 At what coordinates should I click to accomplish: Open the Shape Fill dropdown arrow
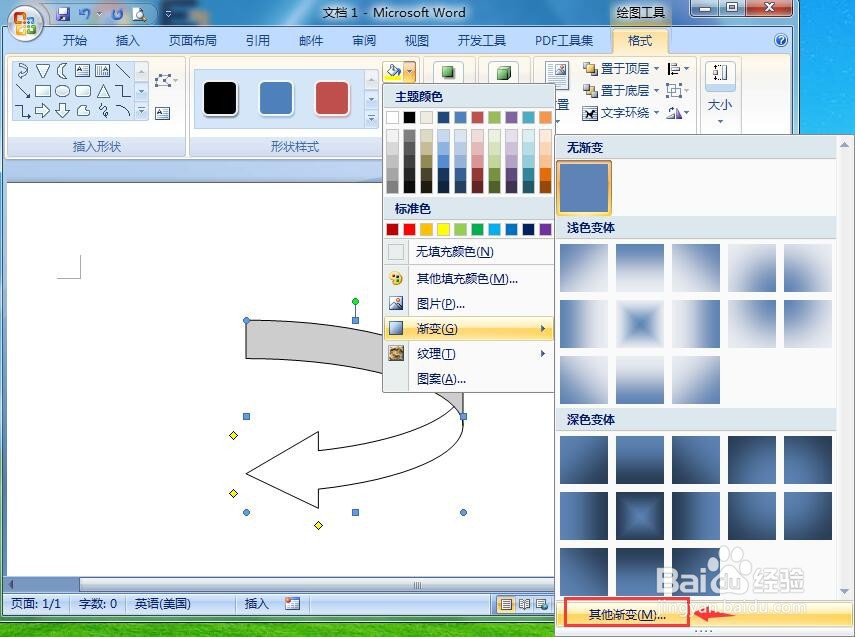[x=410, y=71]
